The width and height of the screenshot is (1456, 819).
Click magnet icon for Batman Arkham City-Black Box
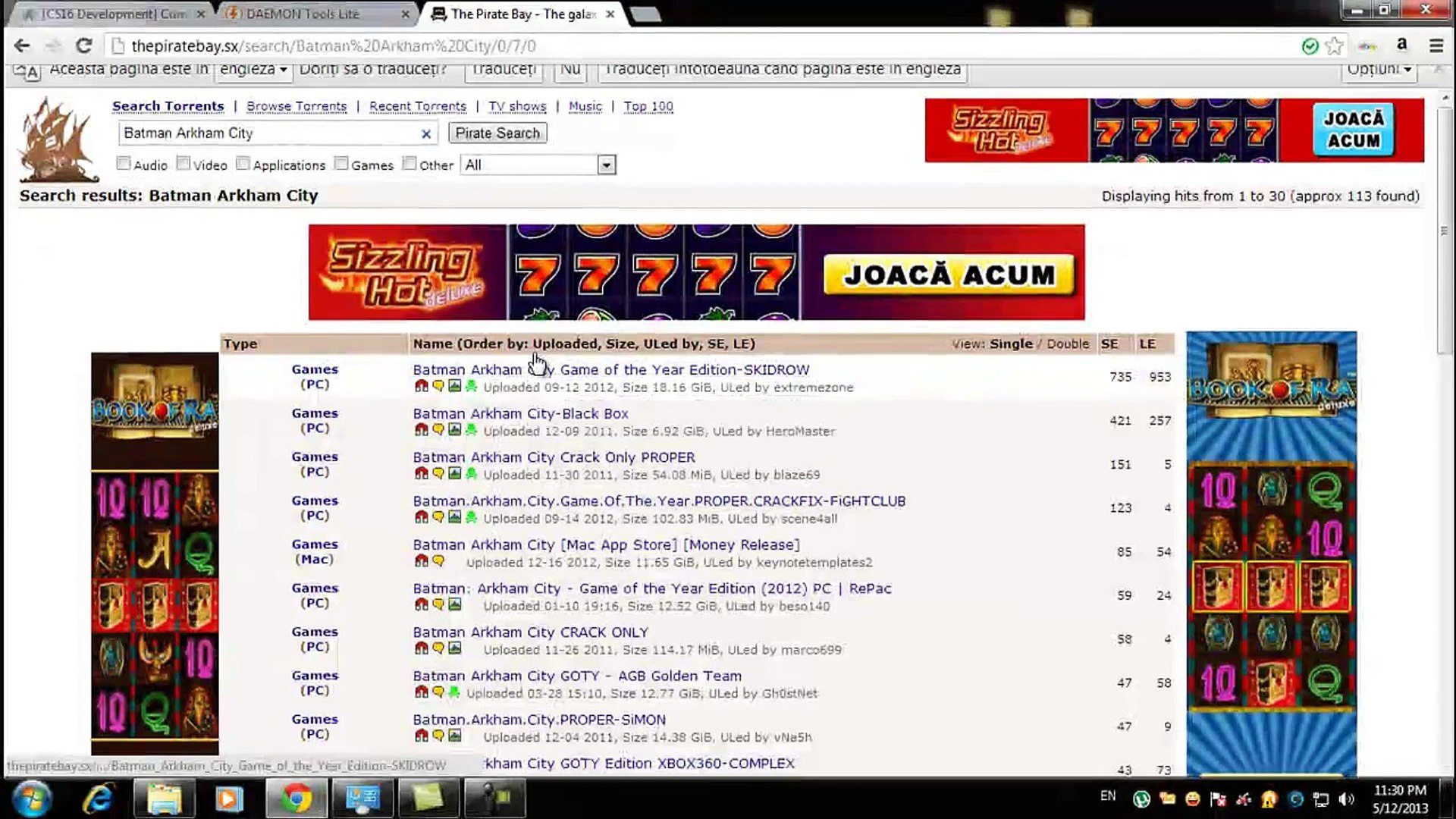422,430
